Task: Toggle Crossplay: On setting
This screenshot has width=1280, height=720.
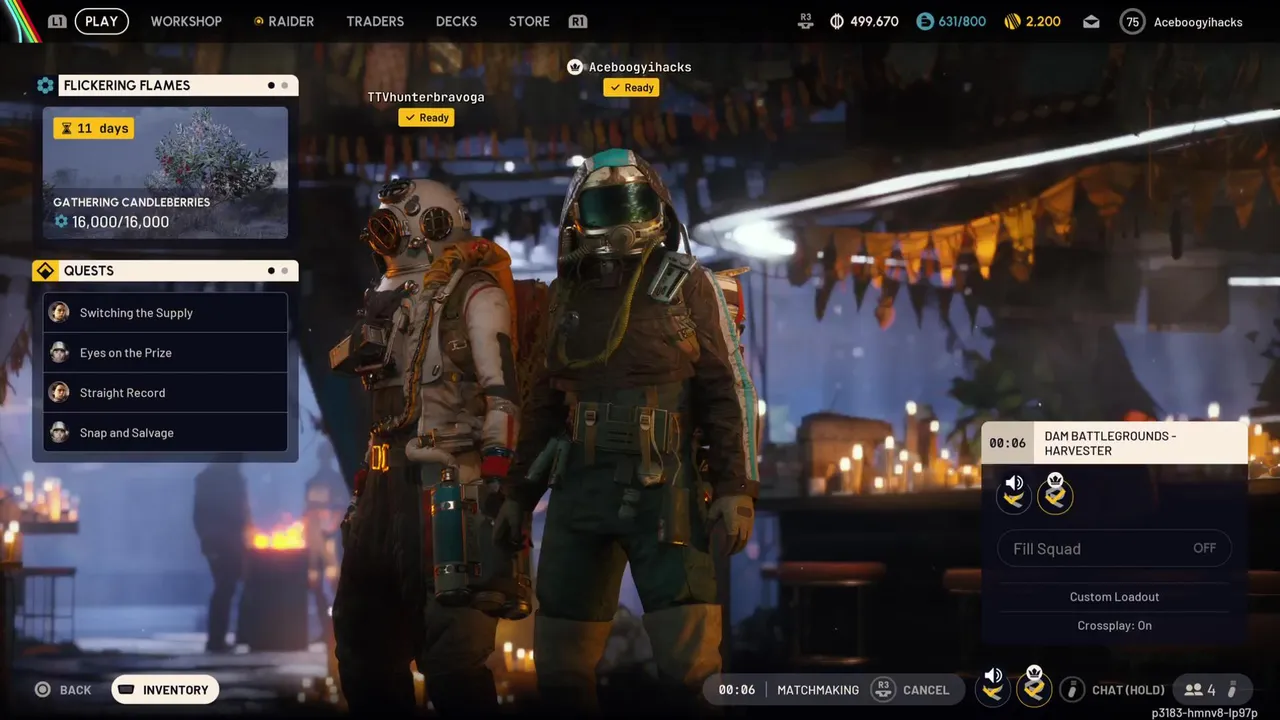Action: click(x=1114, y=626)
